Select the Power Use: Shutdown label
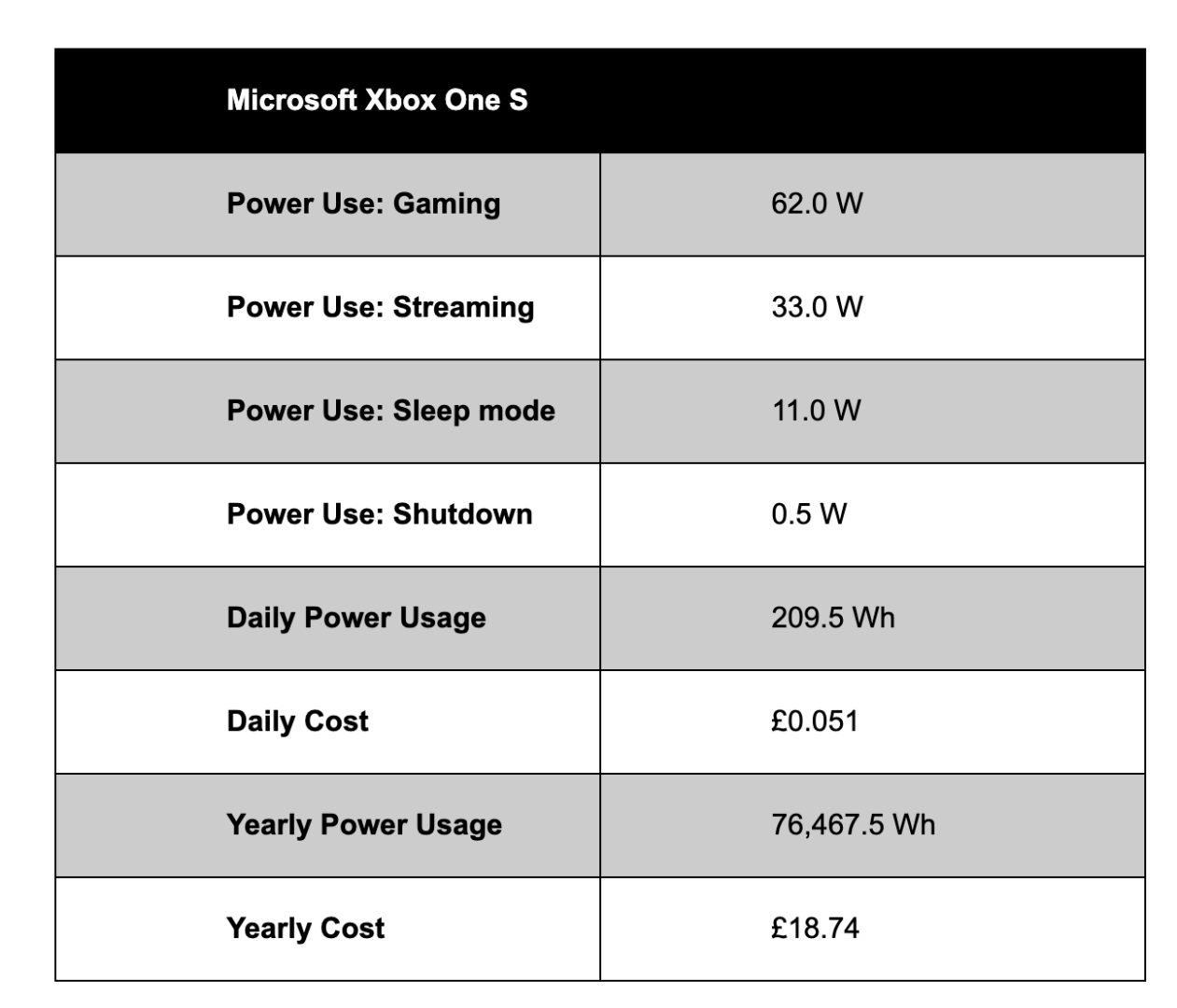 tap(379, 514)
